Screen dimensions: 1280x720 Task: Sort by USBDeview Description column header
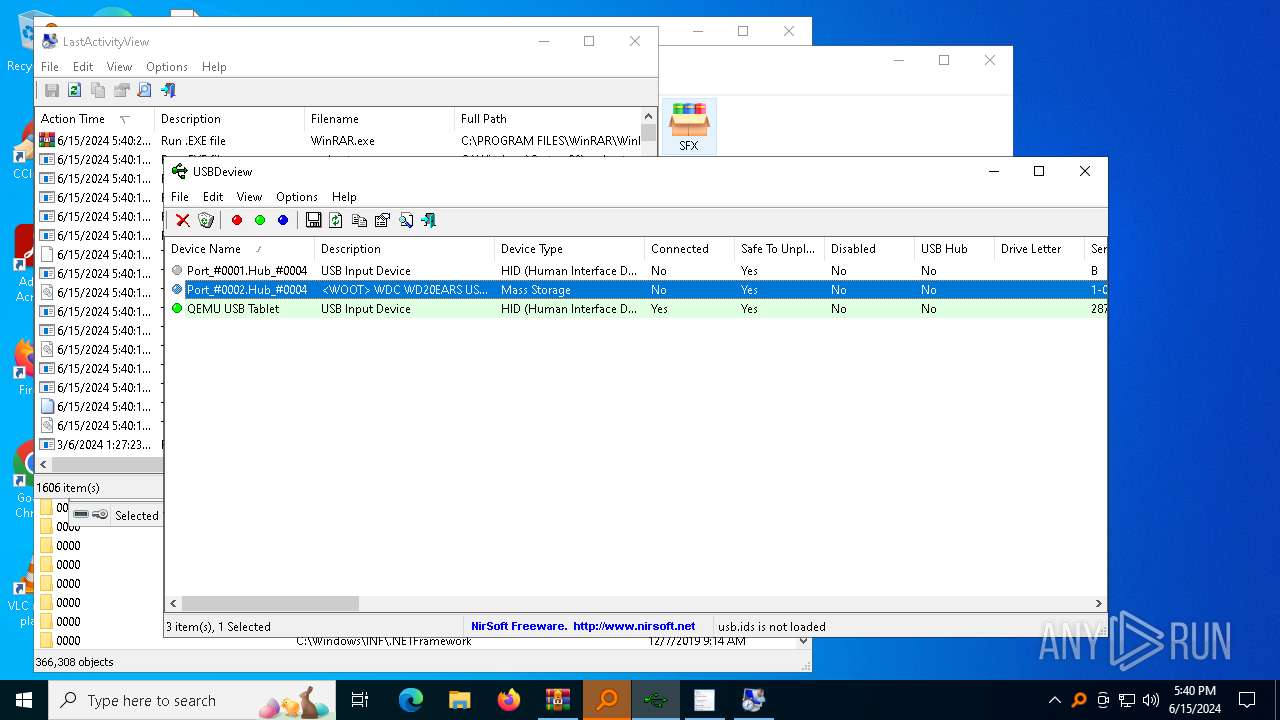(x=405, y=249)
